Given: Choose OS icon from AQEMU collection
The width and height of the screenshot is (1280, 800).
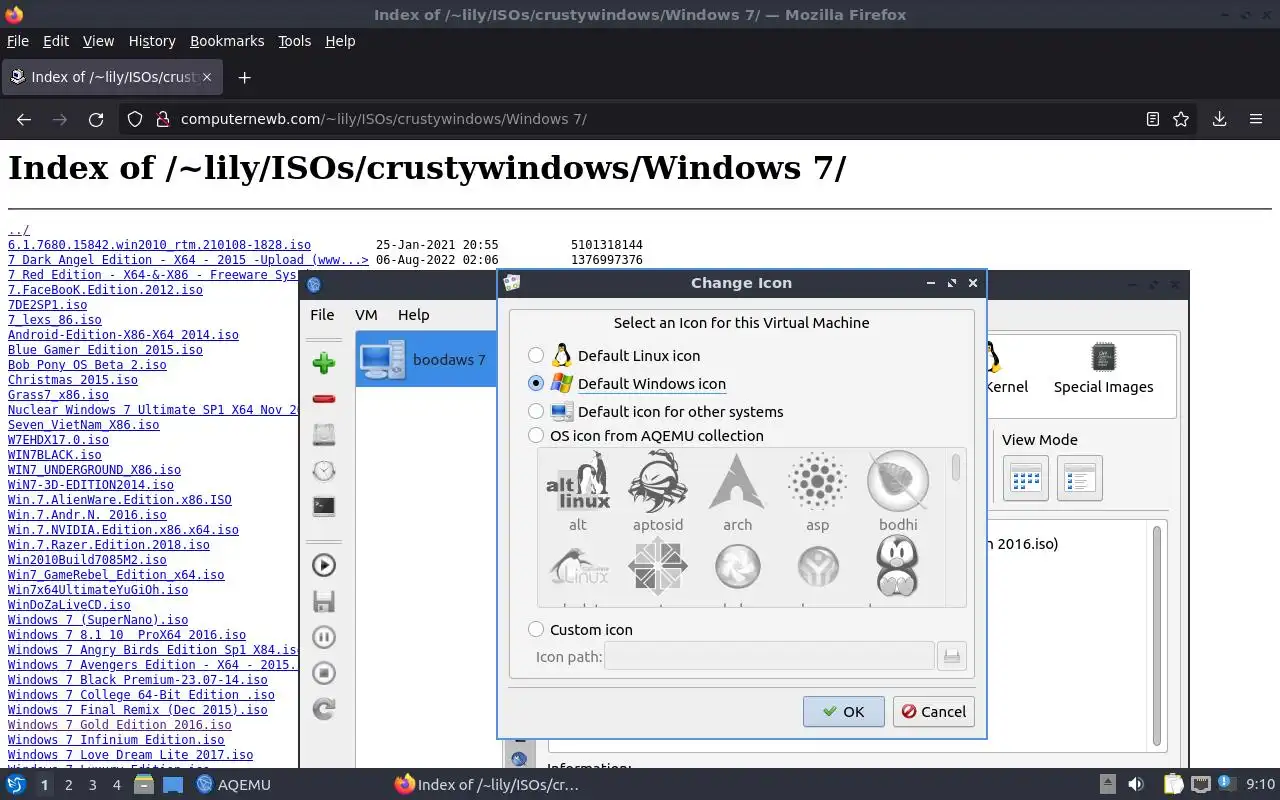Looking at the screenshot, I should click(536, 435).
